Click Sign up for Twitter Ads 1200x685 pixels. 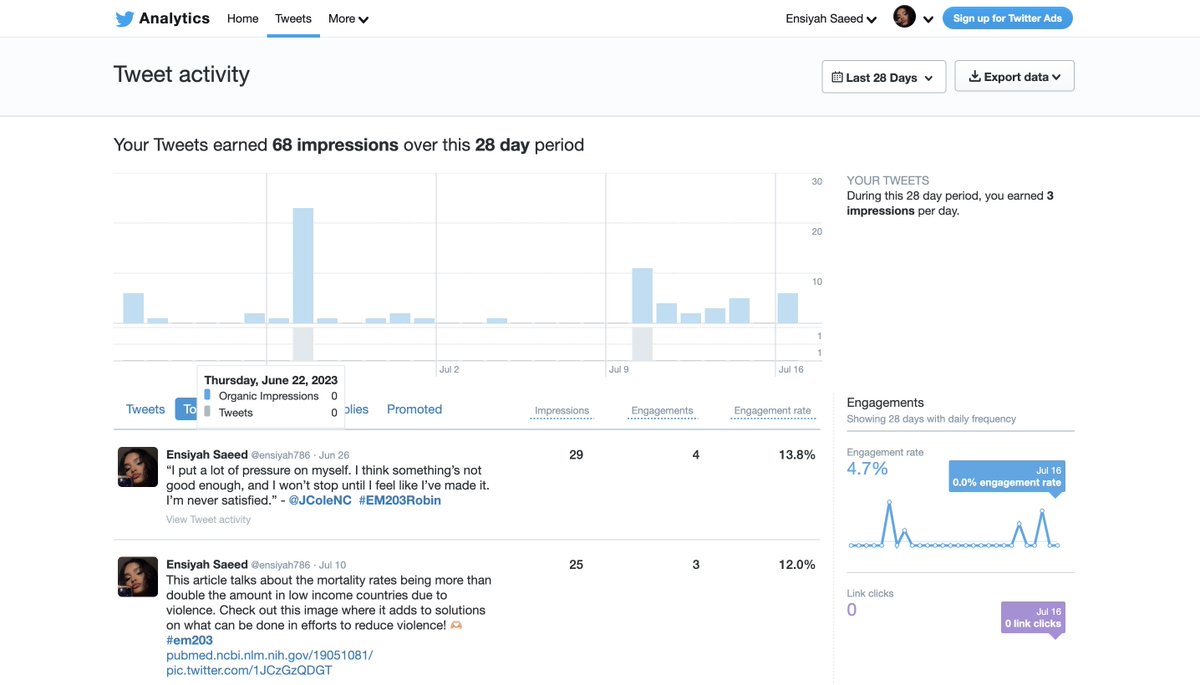tap(1007, 18)
